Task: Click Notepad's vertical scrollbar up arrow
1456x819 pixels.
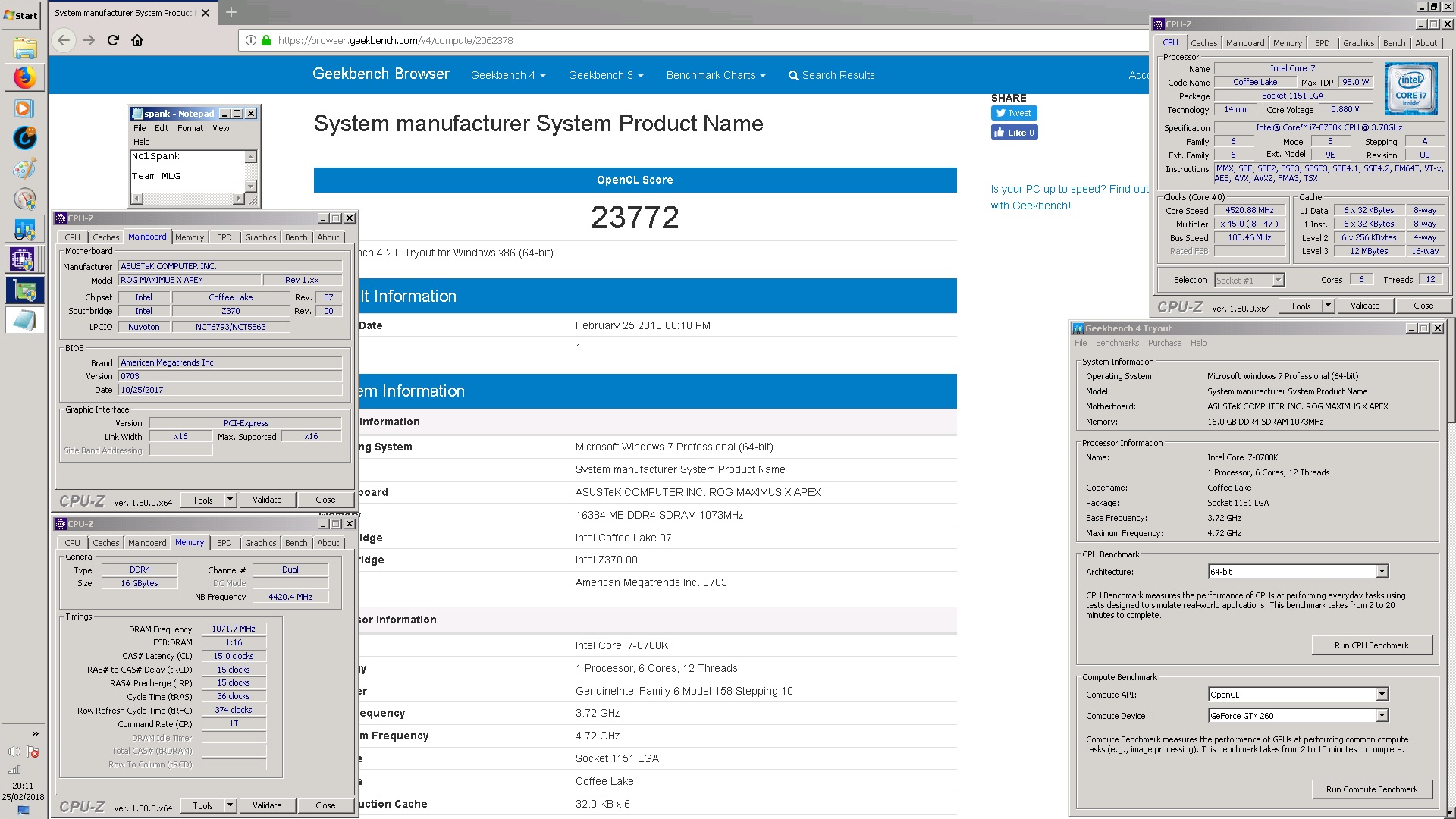Action: 251,157
